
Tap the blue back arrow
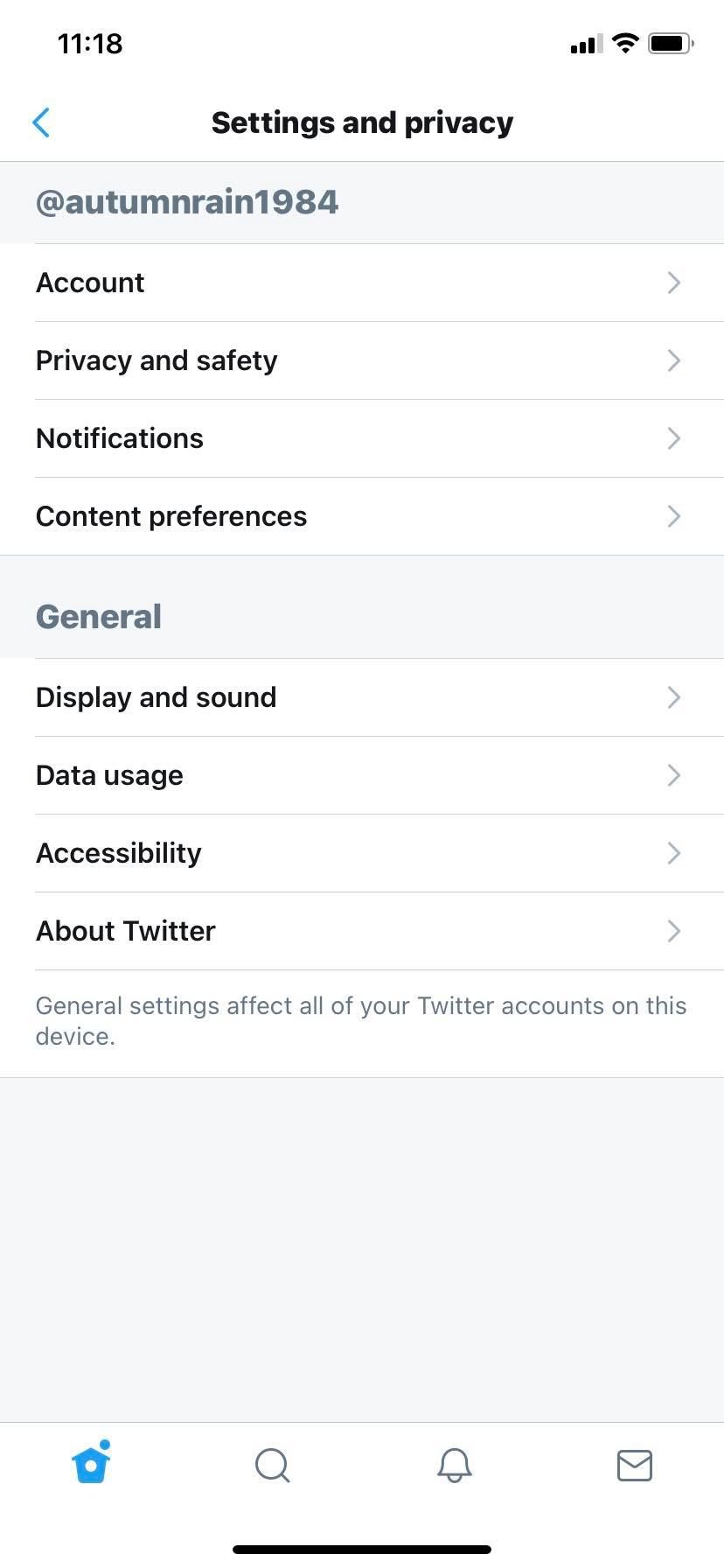pyautogui.click(x=41, y=122)
